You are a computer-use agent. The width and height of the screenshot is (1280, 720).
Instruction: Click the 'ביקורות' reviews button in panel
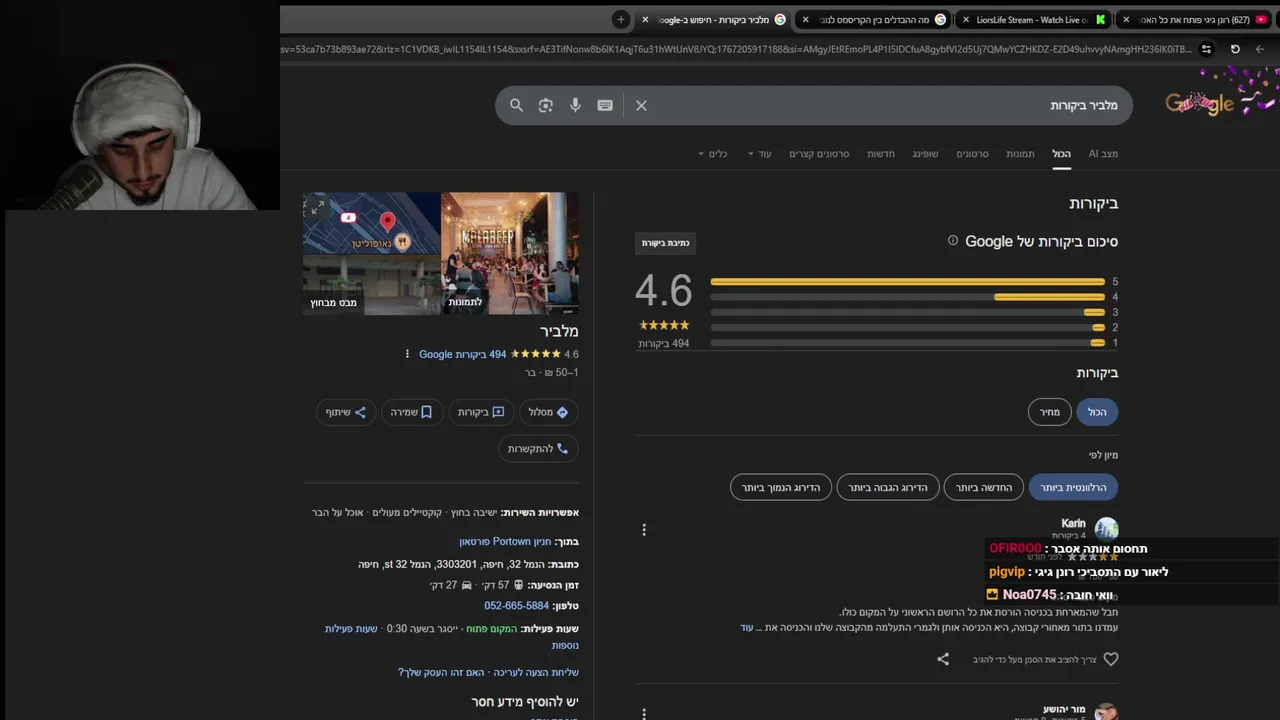pyautogui.click(x=480, y=412)
